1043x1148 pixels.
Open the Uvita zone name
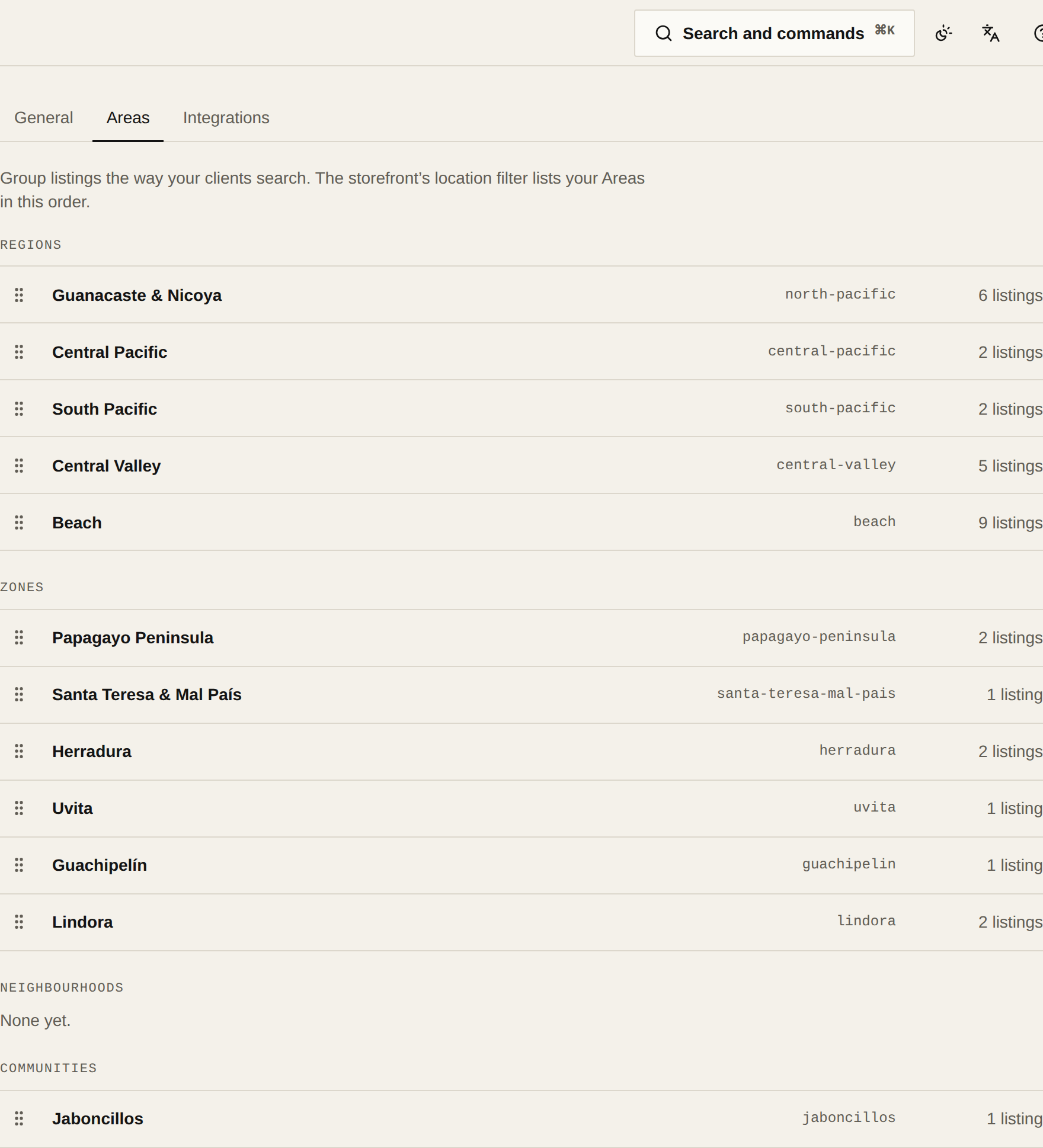[72, 808]
